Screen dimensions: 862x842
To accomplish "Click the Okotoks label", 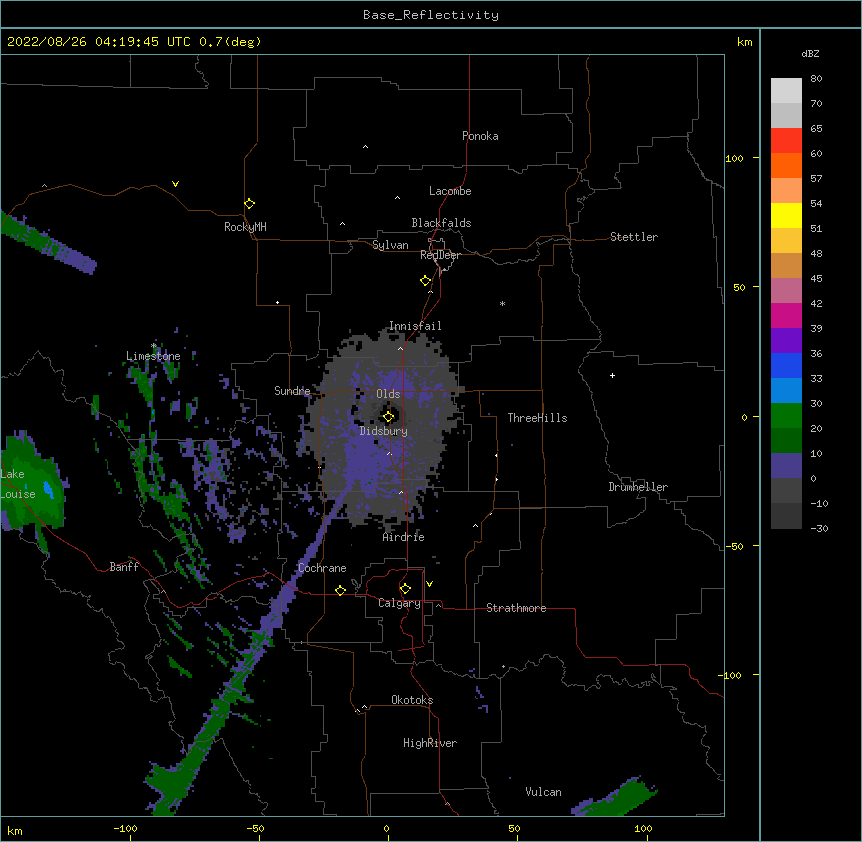I will click(x=412, y=700).
